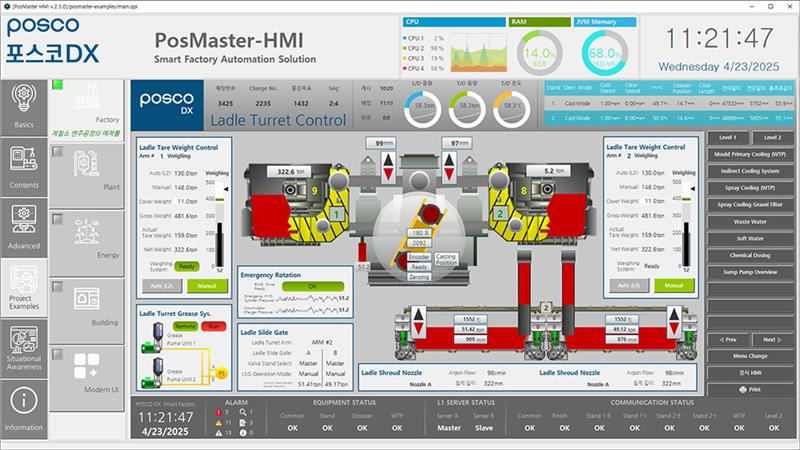Click the alarm search magnifier icon

click(243, 412)
